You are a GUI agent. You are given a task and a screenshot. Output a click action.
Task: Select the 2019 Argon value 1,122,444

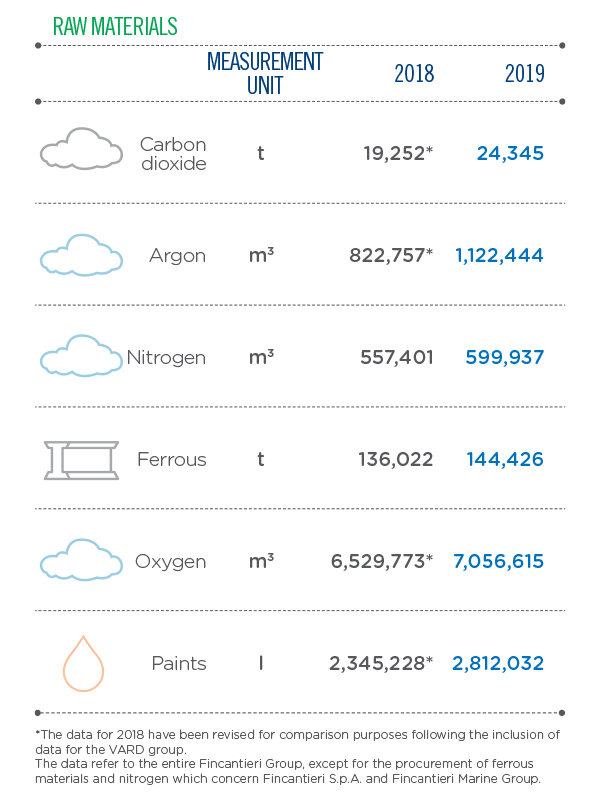click(x=499, y=255)
